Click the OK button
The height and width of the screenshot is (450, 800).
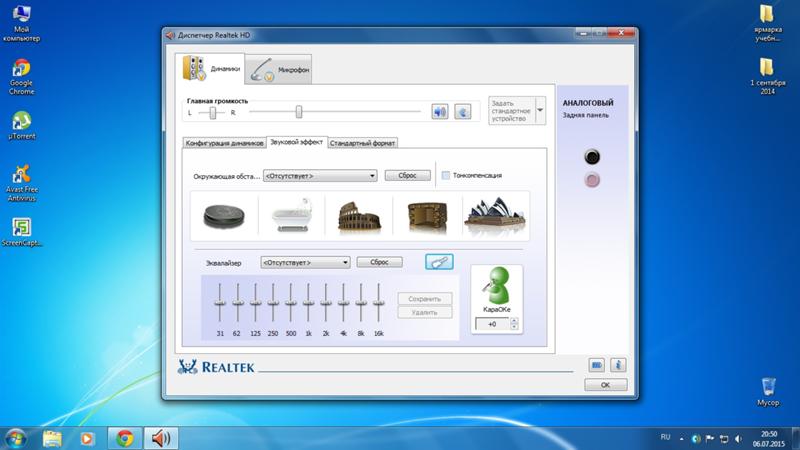pos(606,385)
